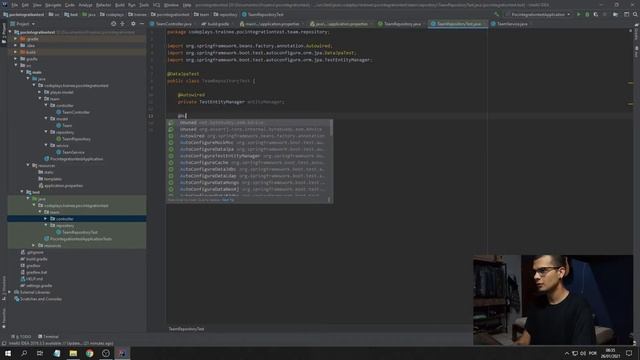This screenshot has height=360, width=640.
Task: Click the locate/scroll-from-source target icon
Action: click(113, 24)
